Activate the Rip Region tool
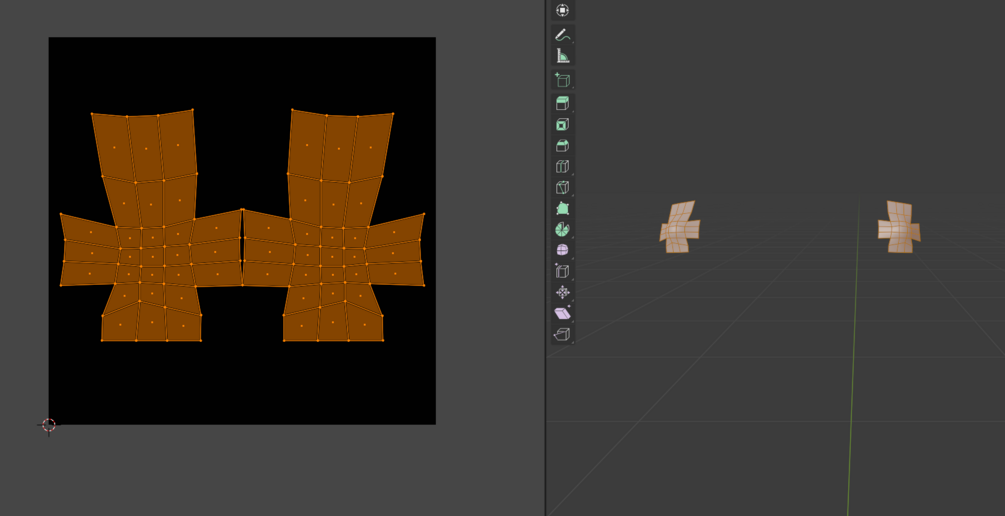Image resolution: width=1005 pixels, height=516 pixels. click(x=562, y=334)
